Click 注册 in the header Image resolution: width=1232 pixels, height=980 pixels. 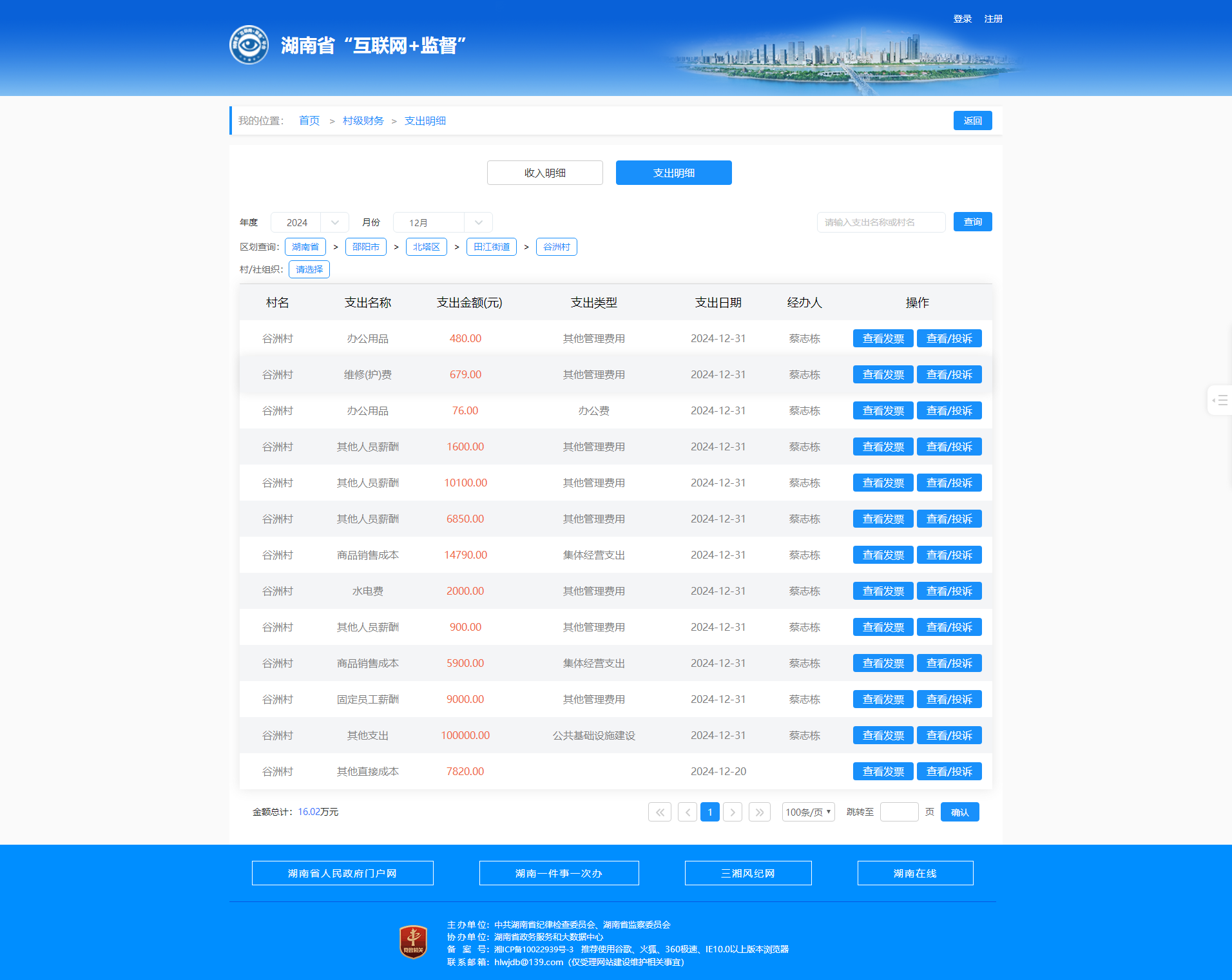[x=994, y=19]
